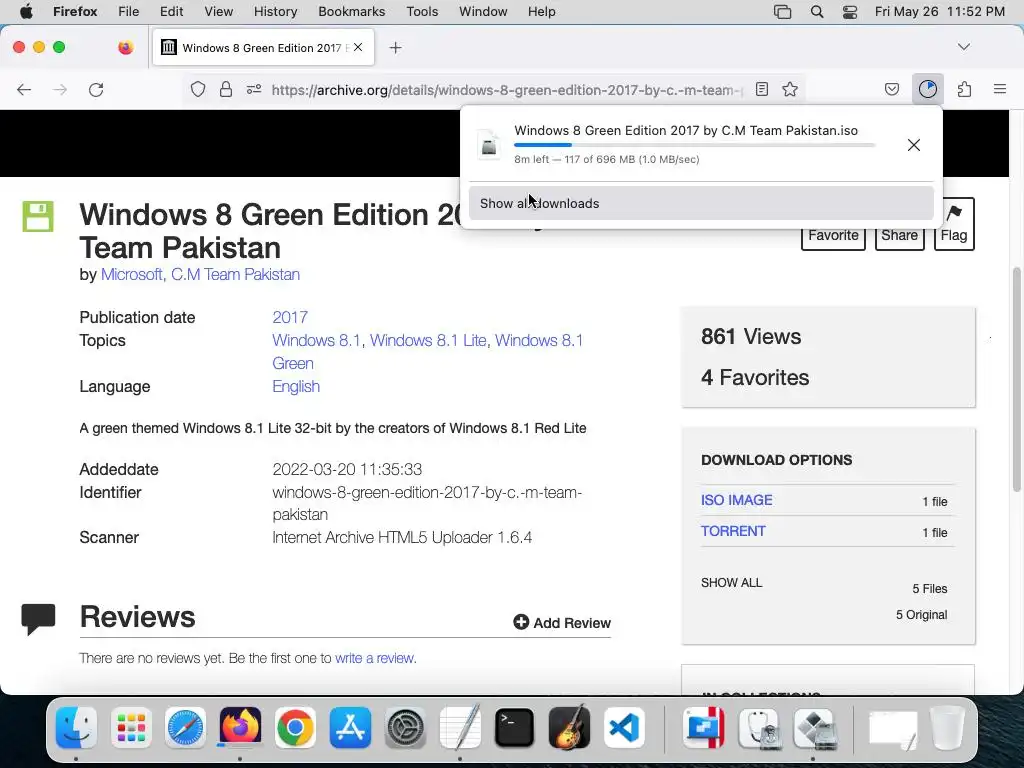Image resolution: width=1024 pixels, height=768 pixels.
Task: Click the page vertical scrollbar
Action: 1016,379
